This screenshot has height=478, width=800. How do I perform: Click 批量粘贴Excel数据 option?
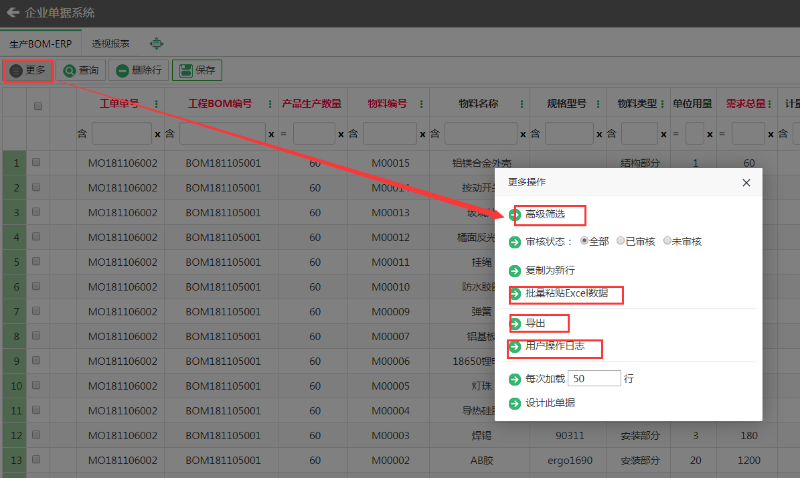coord(567,293)
